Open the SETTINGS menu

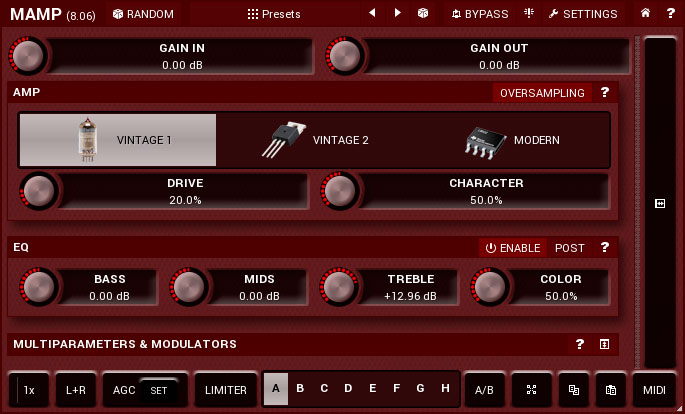(583, 14)
